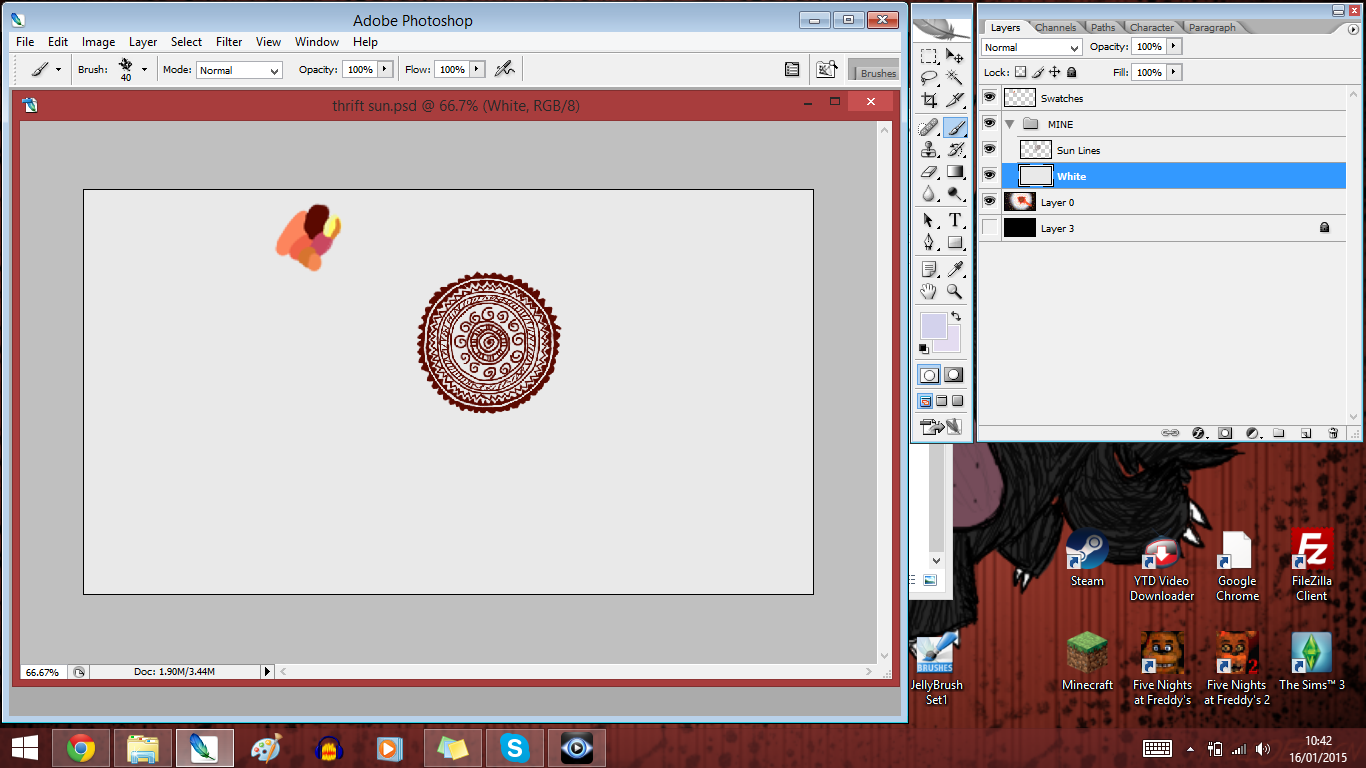The image size is (1366, 768).
Task: Select the Zoom tool
Action: 955,291
